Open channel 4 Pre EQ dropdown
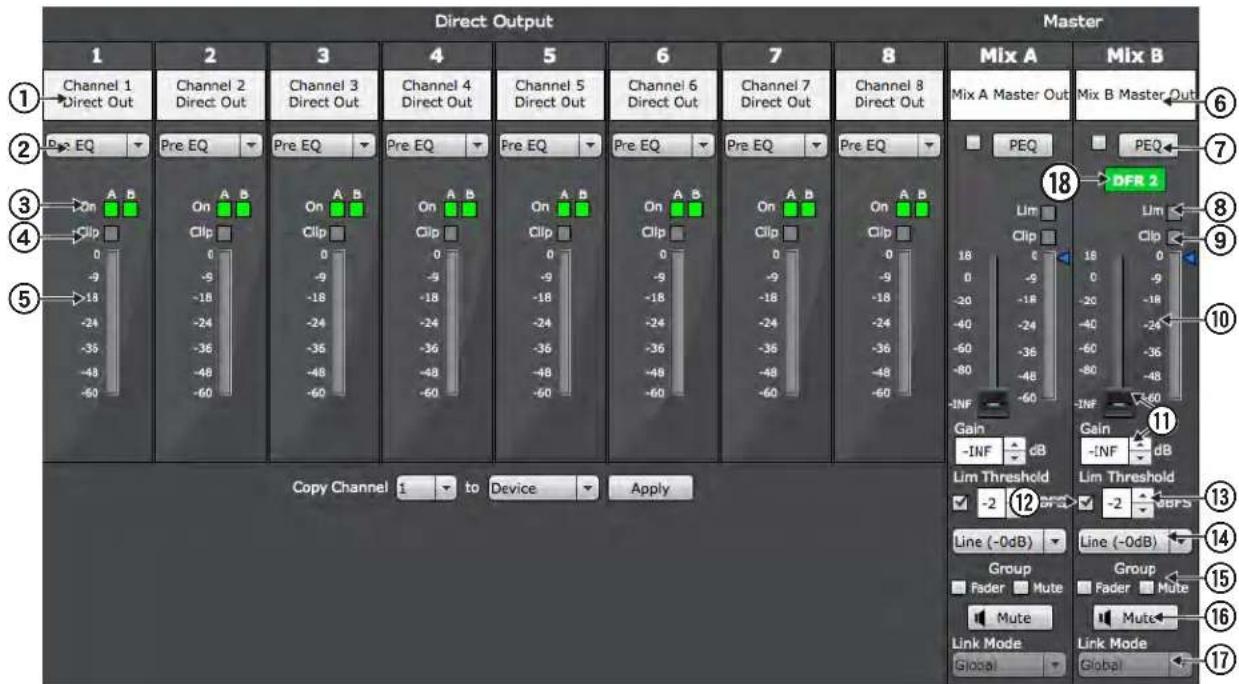Screen dimensions: 1239x684 [x=437, y=147]
